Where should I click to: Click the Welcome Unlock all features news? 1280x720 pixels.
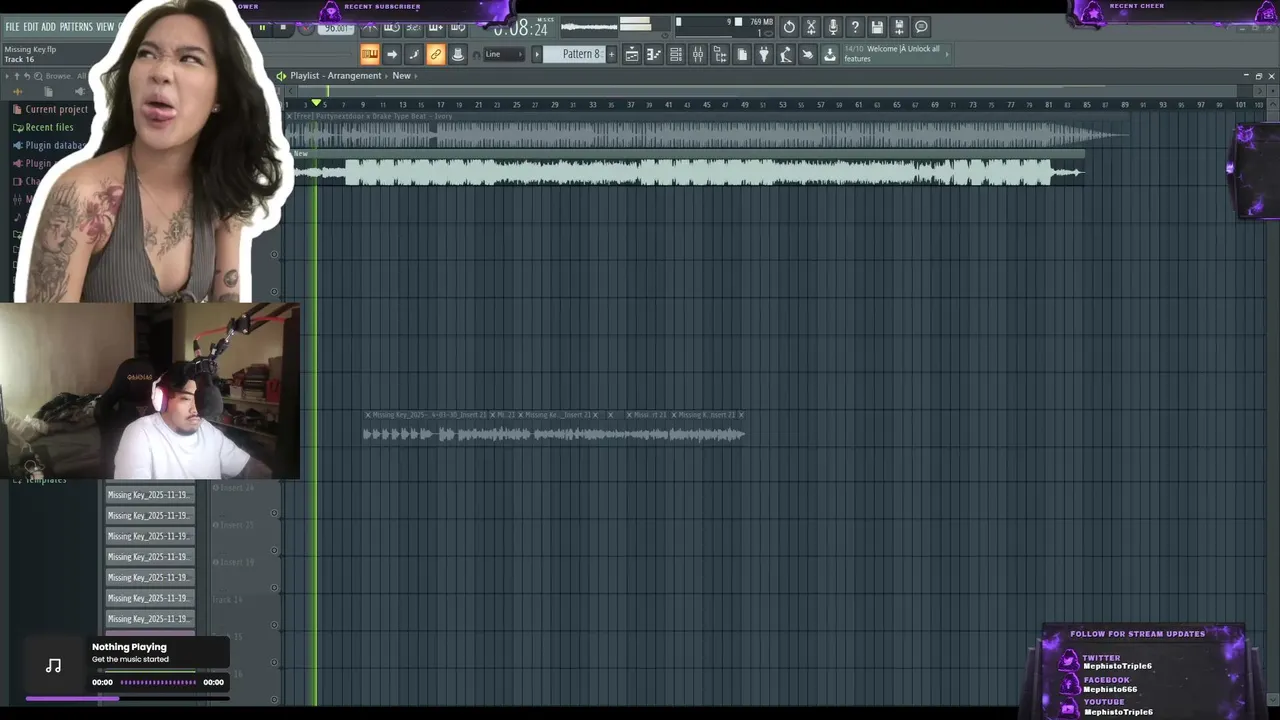click(x=892, y=54)
